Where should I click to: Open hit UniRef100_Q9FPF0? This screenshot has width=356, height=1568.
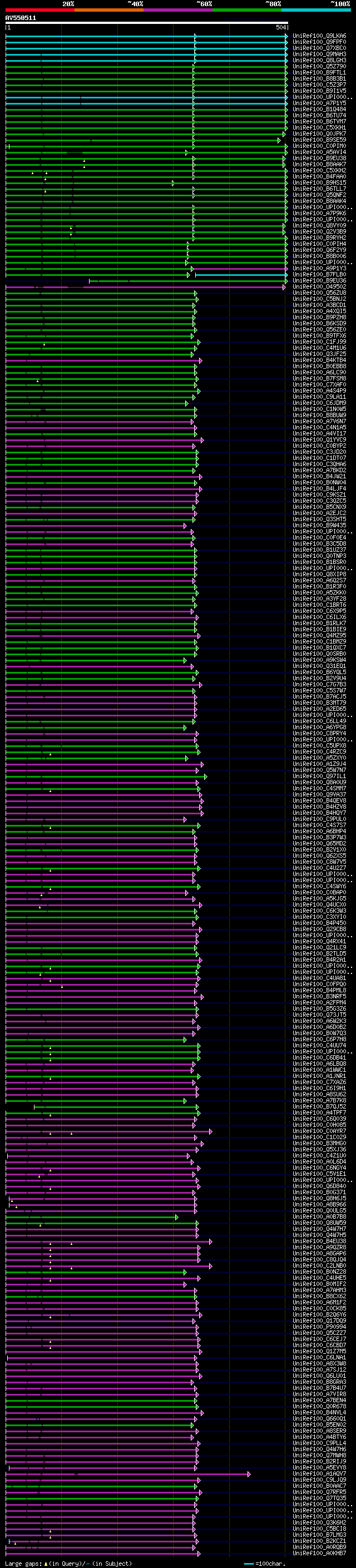tap(319, 42)
